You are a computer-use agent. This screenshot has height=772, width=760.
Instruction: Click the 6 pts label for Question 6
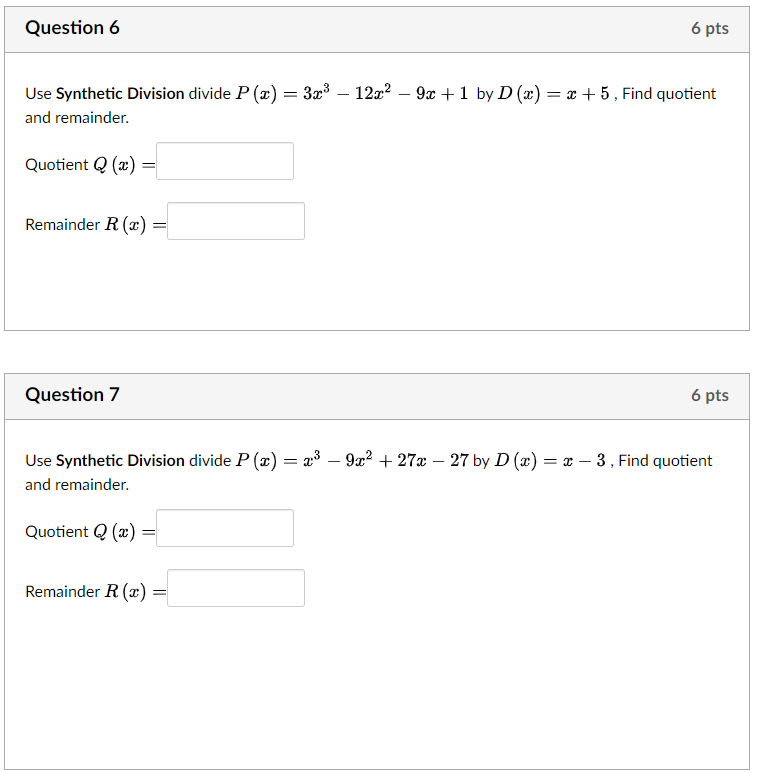coord(709,29)
